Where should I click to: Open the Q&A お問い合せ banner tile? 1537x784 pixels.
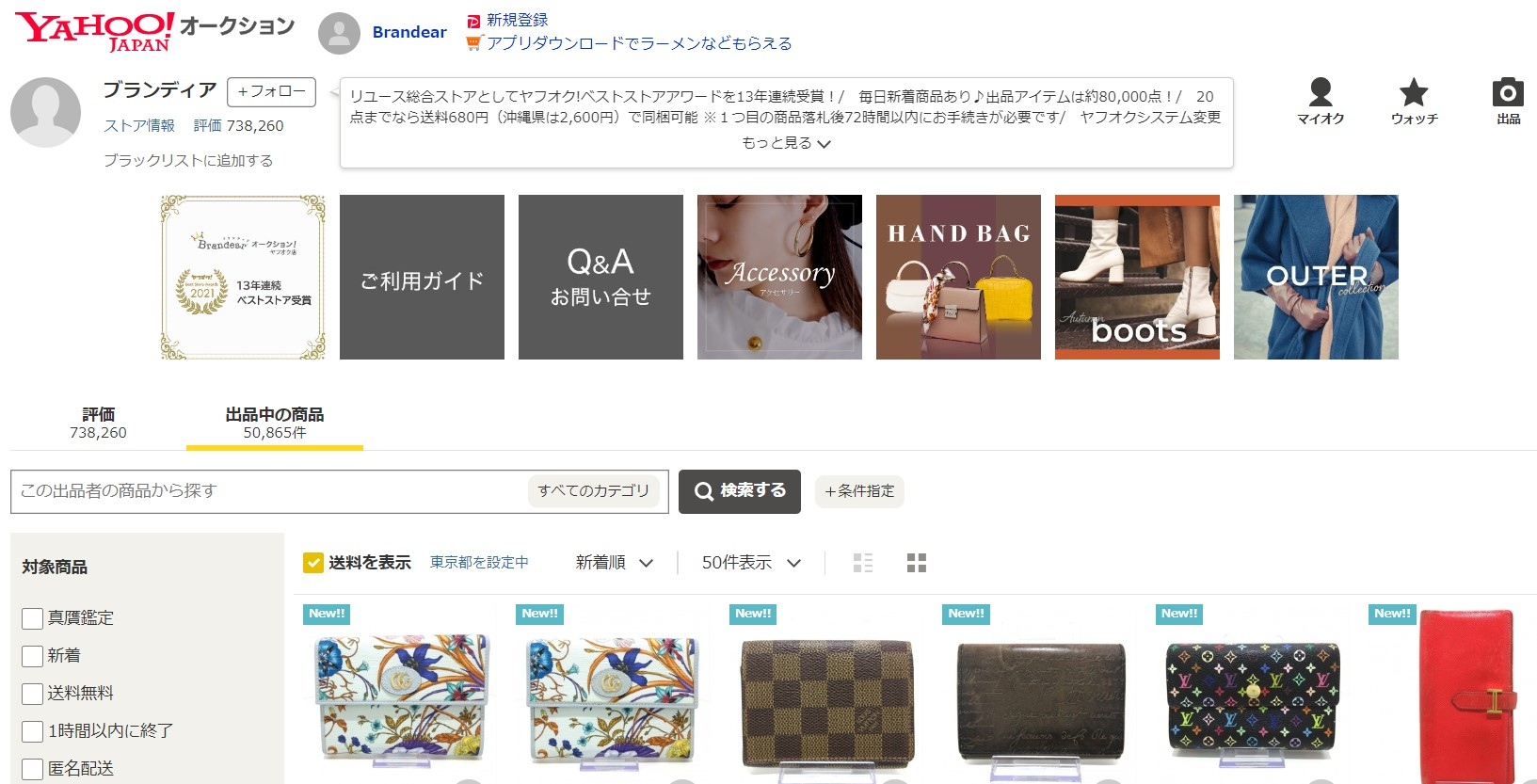(x=600, y=277)
